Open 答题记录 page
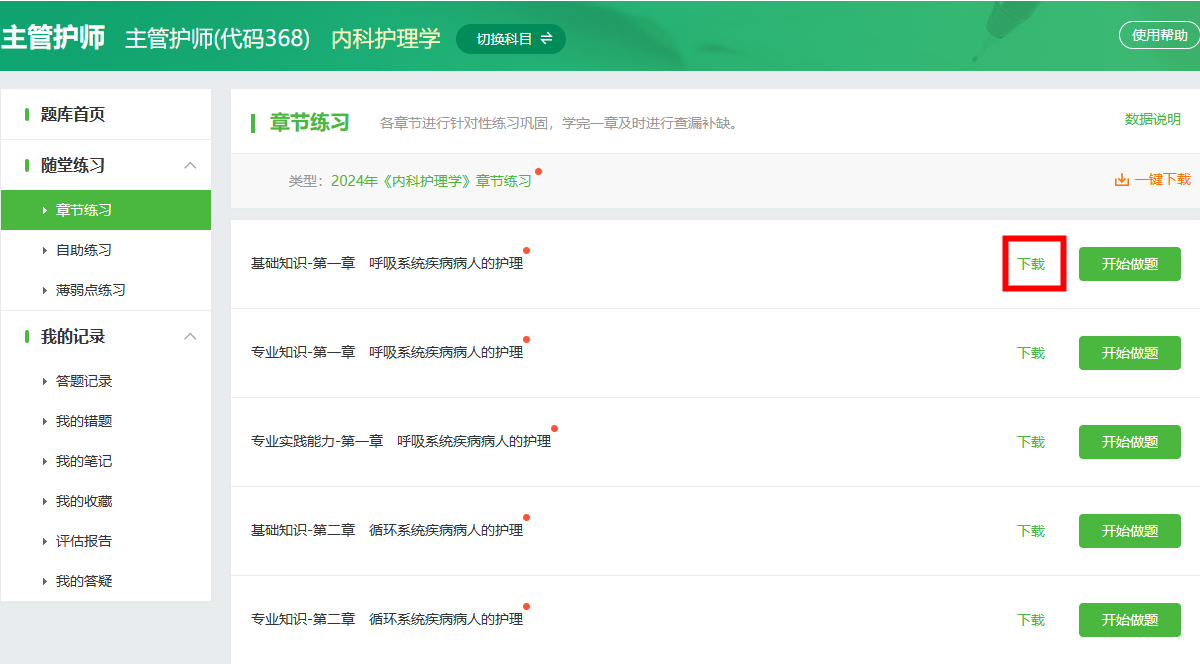Image resolution: width=1200 pixels, height=664 pixels. (84, 381)
